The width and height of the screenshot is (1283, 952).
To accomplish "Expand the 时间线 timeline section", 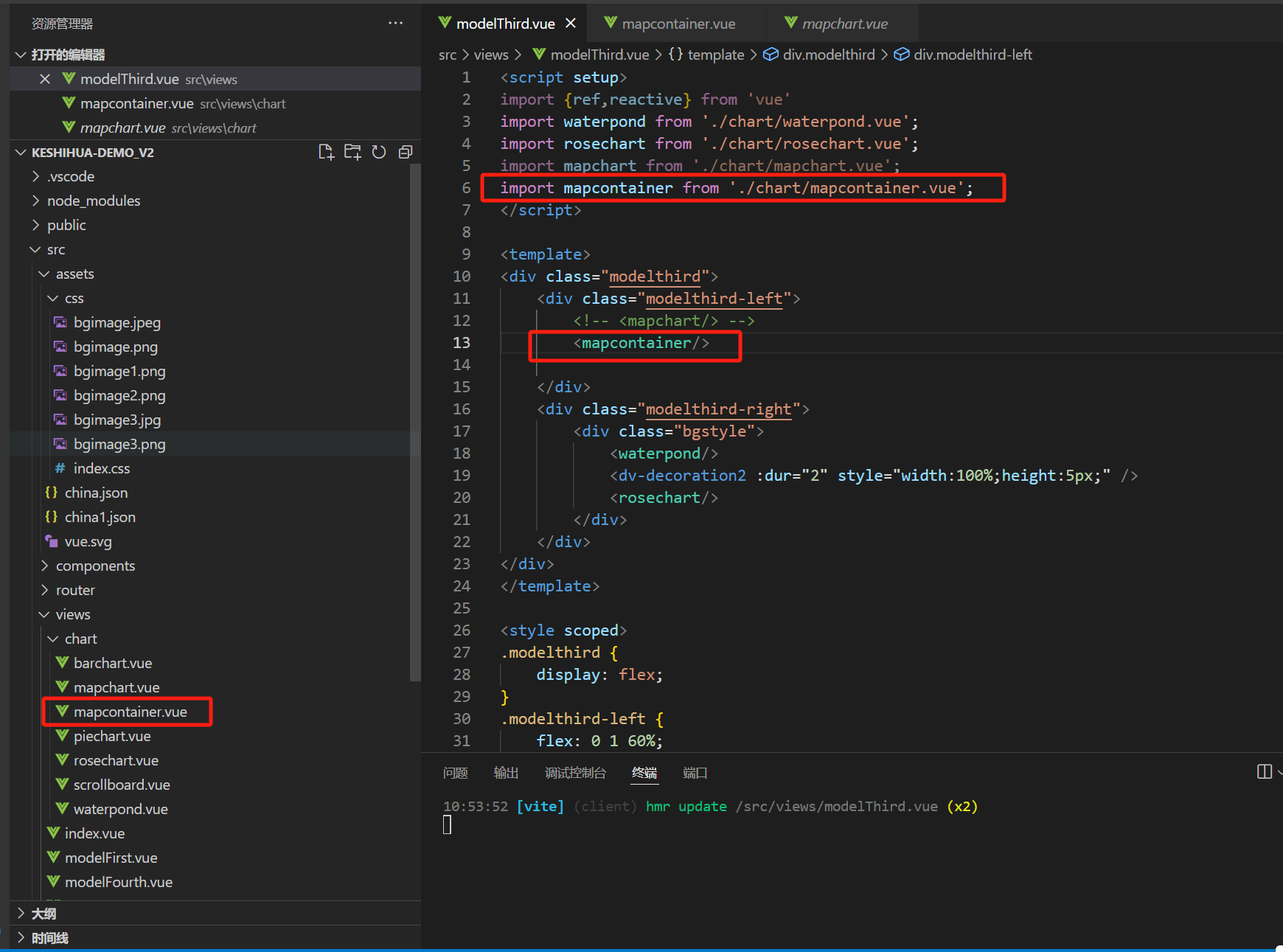I will (x=215, y=937).
